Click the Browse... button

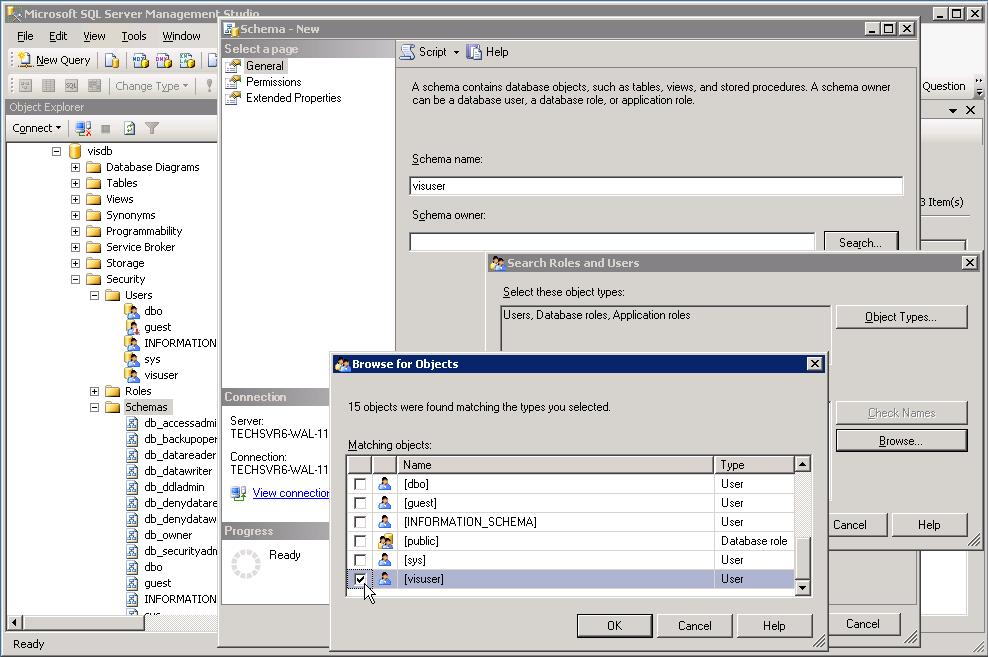coord(901,441)
